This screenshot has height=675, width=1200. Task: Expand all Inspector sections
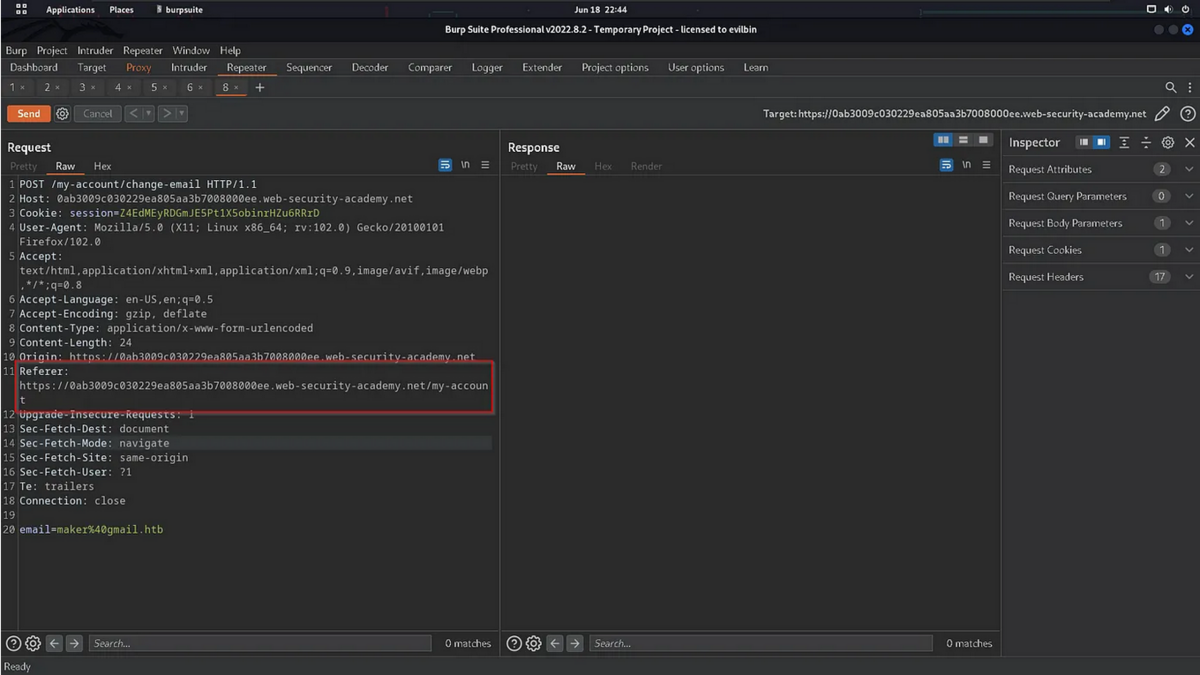pos(1125,143)
